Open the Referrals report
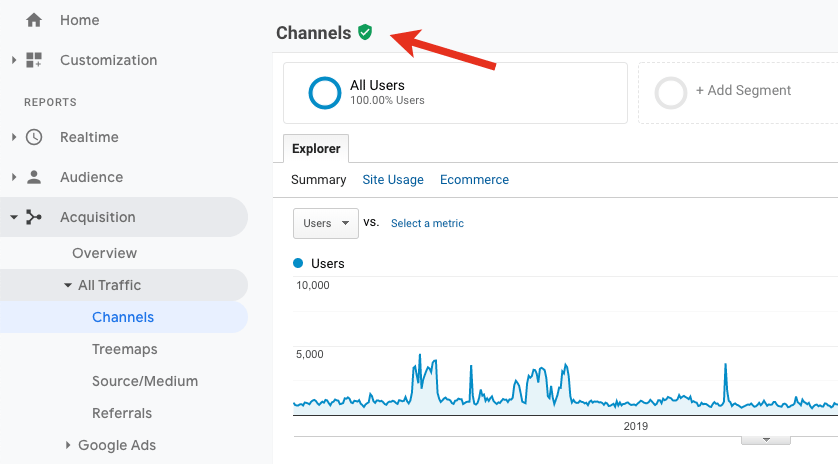838x464 pixels. coord(122,413)
